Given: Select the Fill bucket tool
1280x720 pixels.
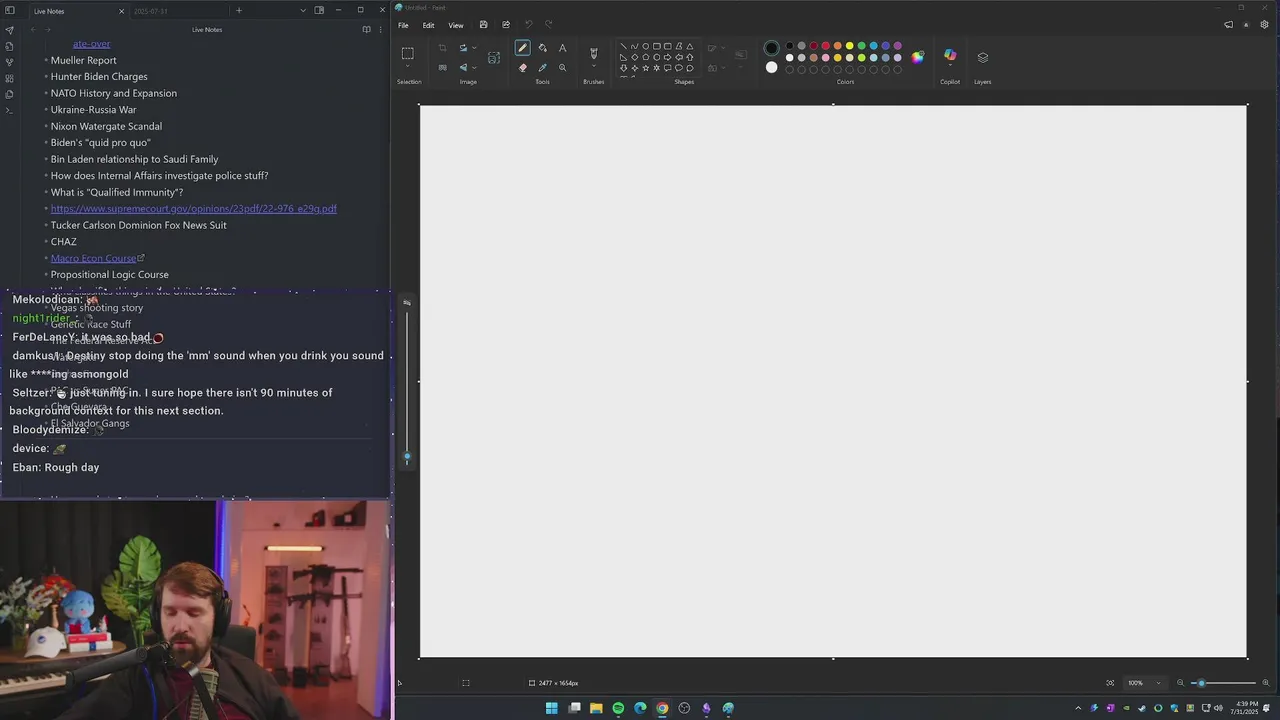Looking at the screenshot, I should pyautogui.click(x=542, y=48).
